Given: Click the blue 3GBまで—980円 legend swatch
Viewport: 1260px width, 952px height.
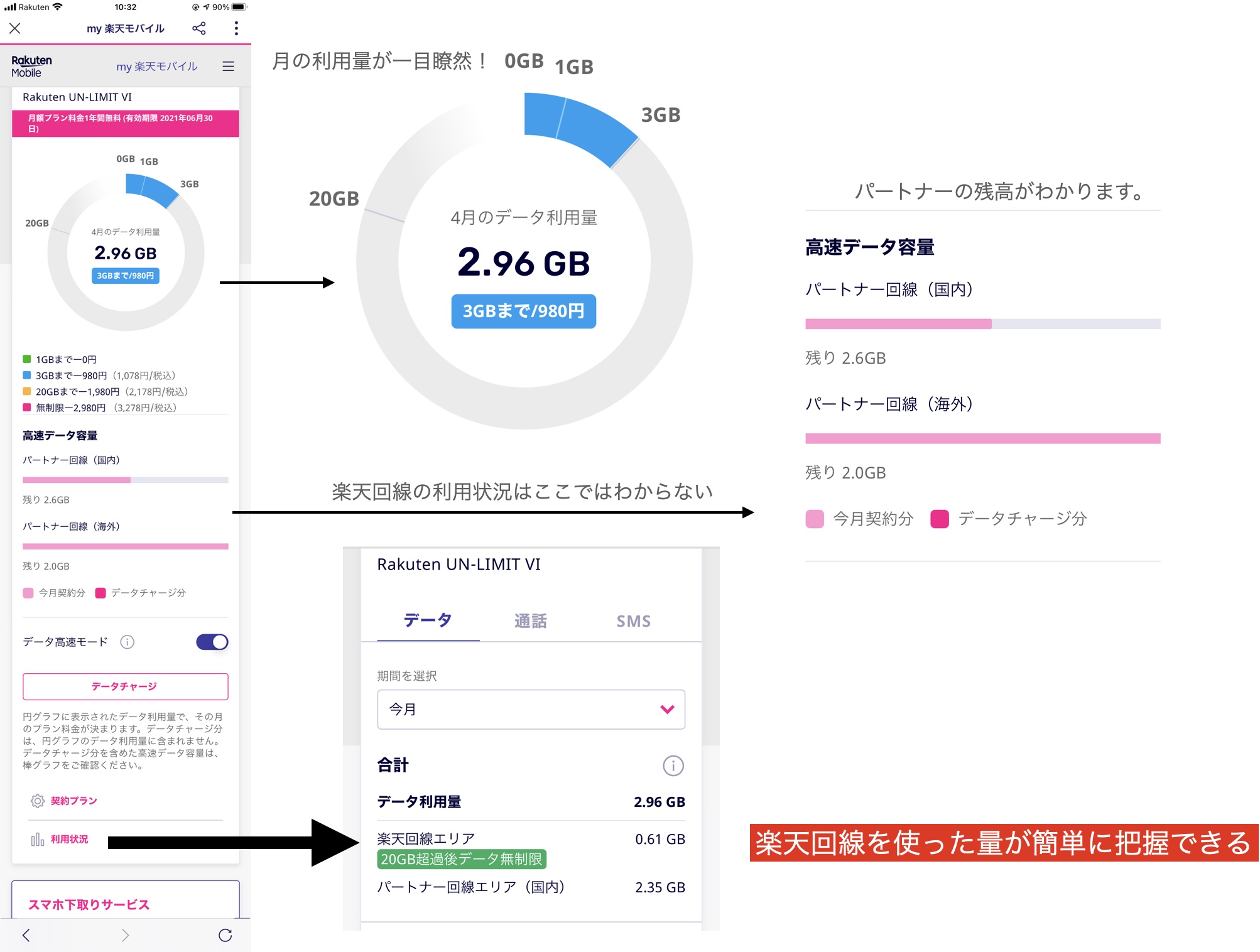Looking at the screenshot, I should tap(27, 375).
